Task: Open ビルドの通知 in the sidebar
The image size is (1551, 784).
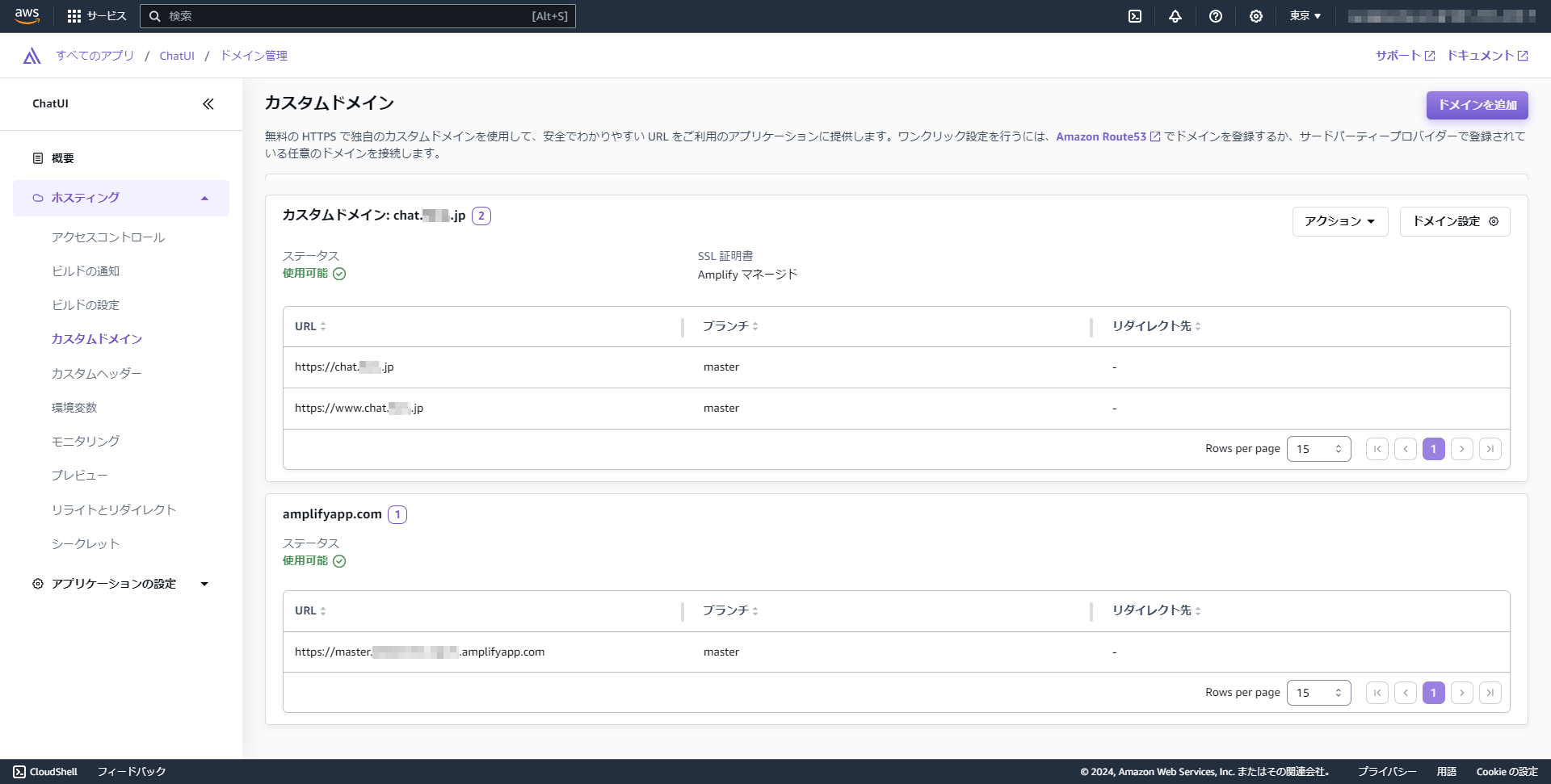Action: 86,271
